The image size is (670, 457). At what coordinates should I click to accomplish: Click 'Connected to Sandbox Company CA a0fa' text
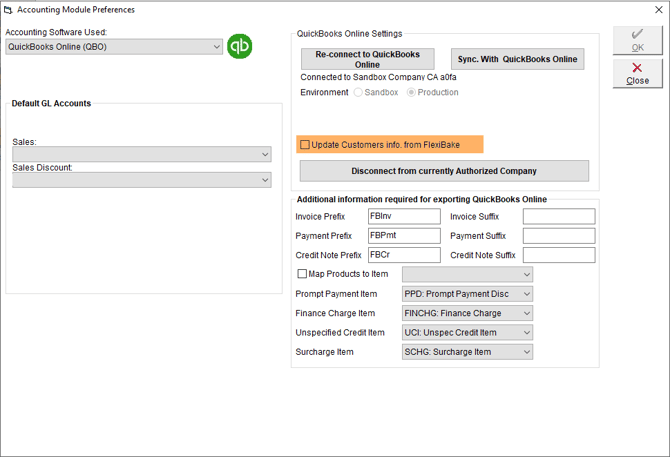378,77
